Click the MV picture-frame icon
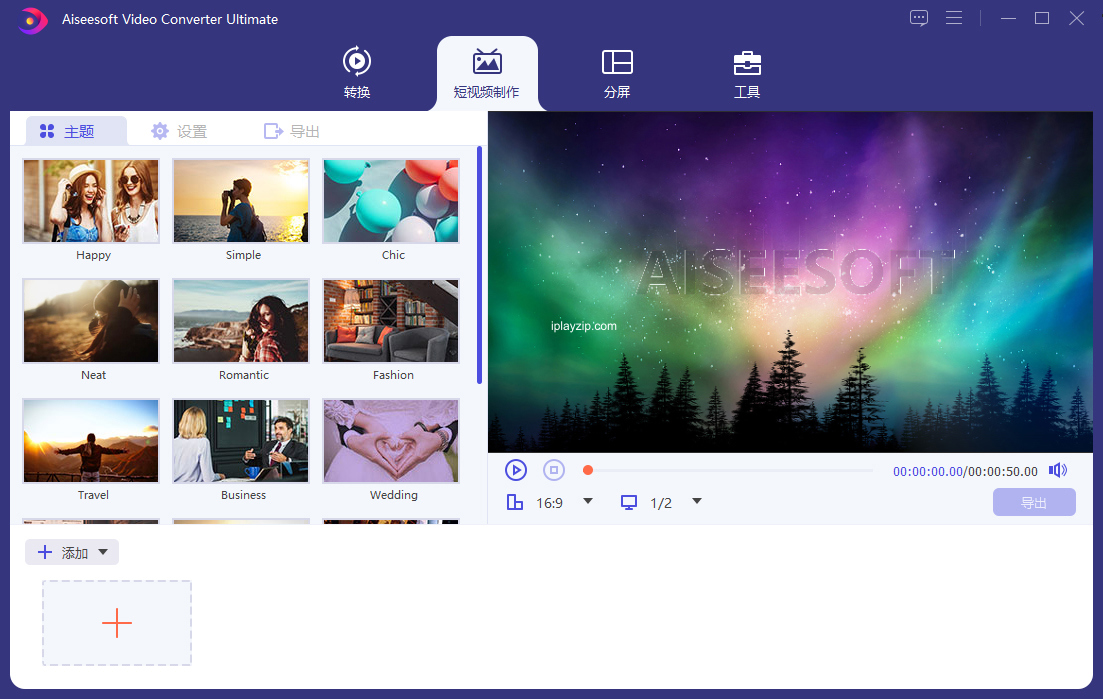The image size is (1103, 699). point(487,62)
